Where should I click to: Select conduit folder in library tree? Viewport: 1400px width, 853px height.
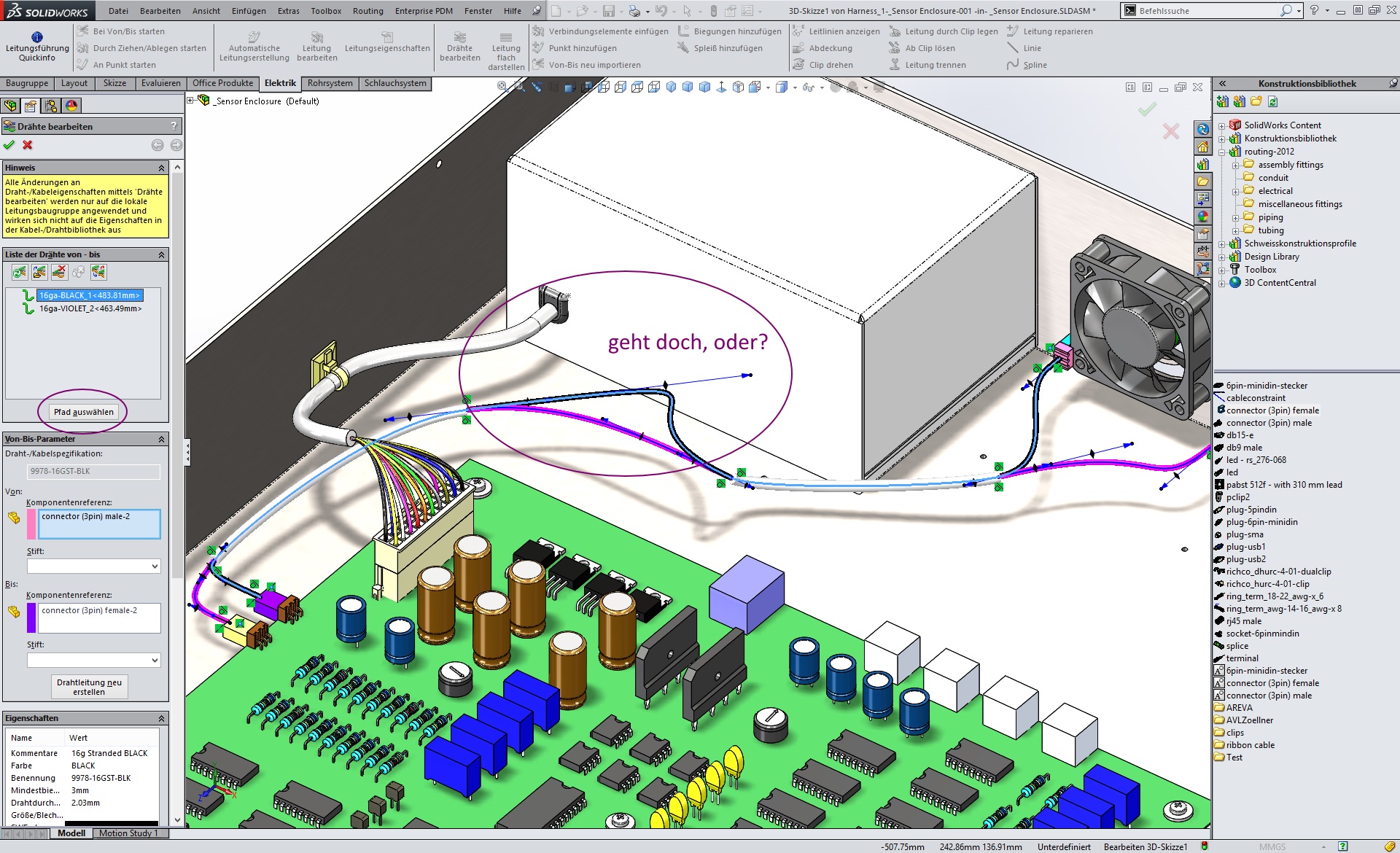(1273, 178)
